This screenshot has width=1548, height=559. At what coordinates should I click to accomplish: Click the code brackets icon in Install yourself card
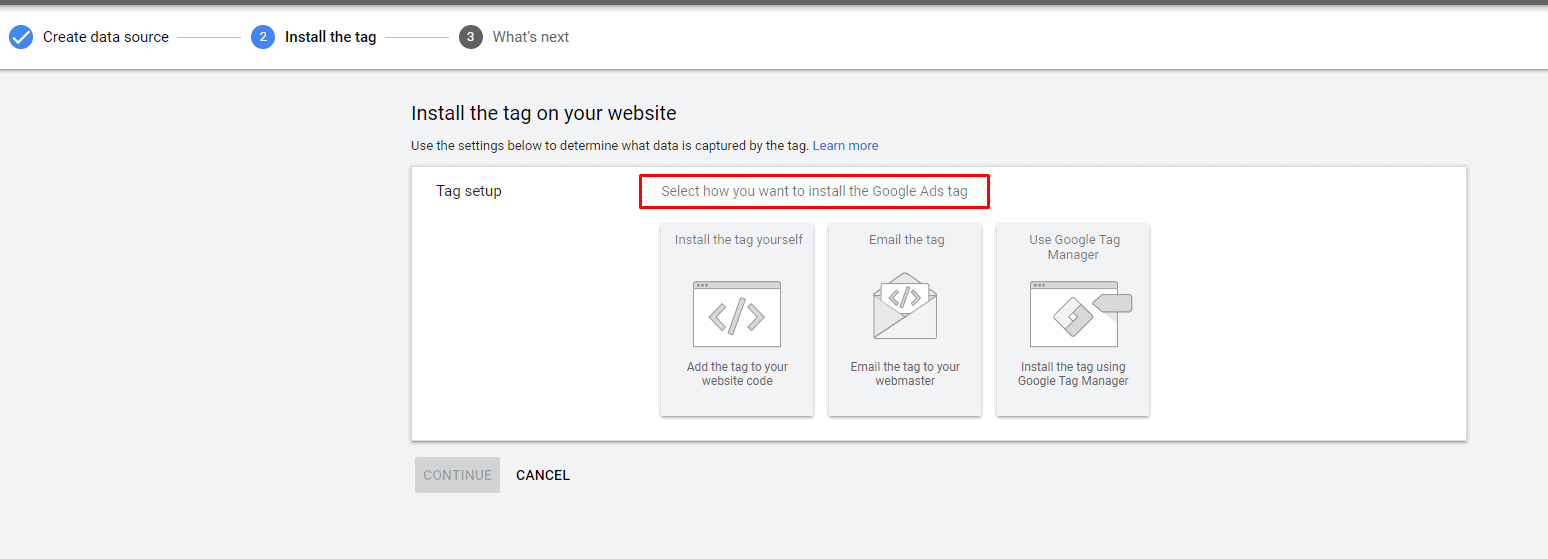tap(737, 314)
